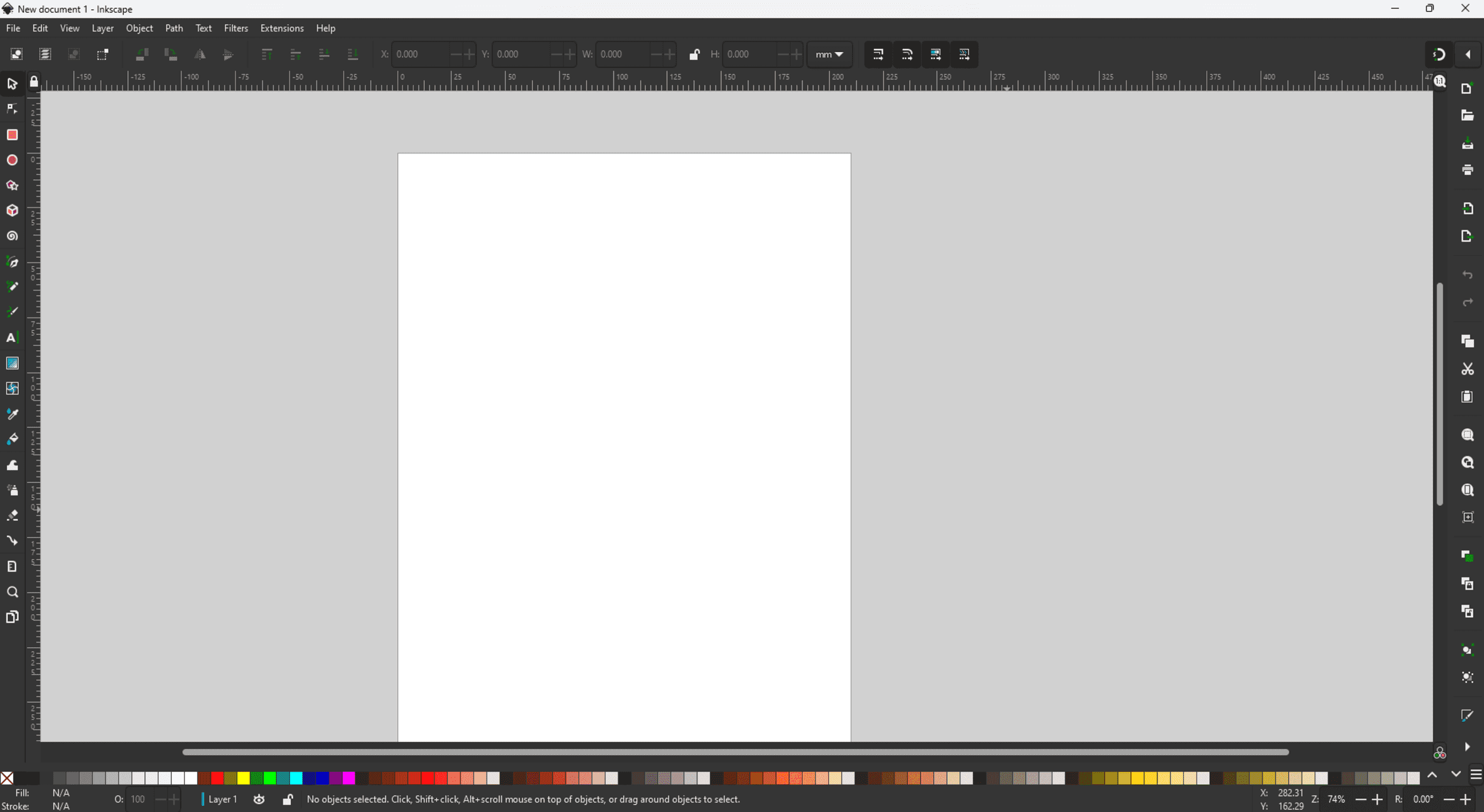1484x812 pixels.
Task: Show next palette row arrow
Action: (x=1456, y=775)
